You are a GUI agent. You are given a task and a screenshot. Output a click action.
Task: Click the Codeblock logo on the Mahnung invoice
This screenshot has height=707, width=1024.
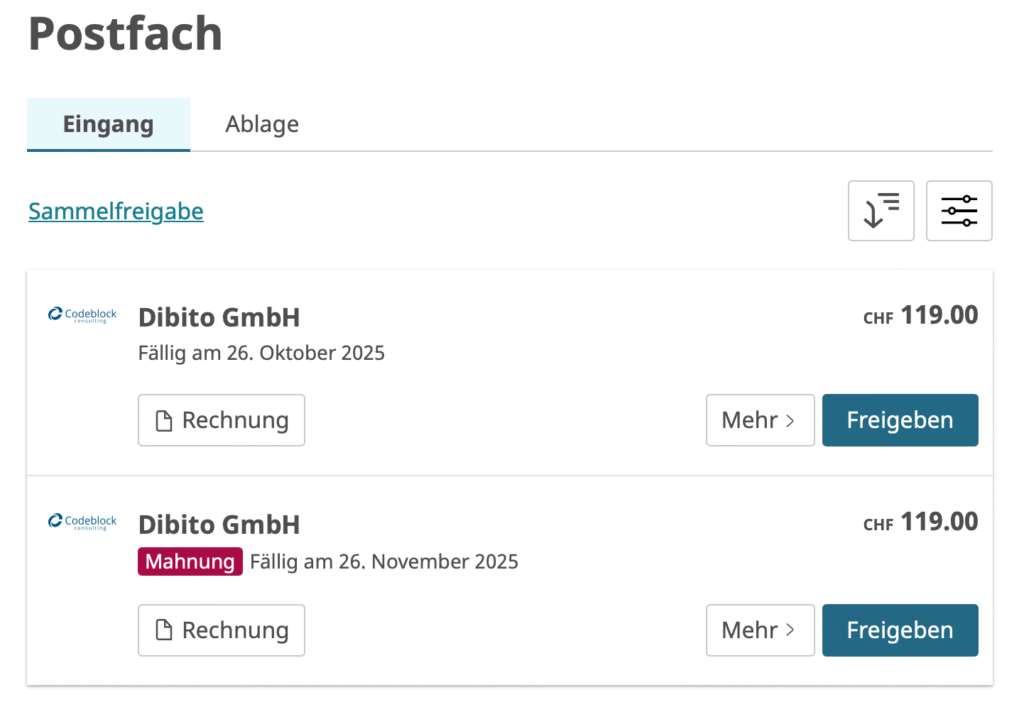83,522
